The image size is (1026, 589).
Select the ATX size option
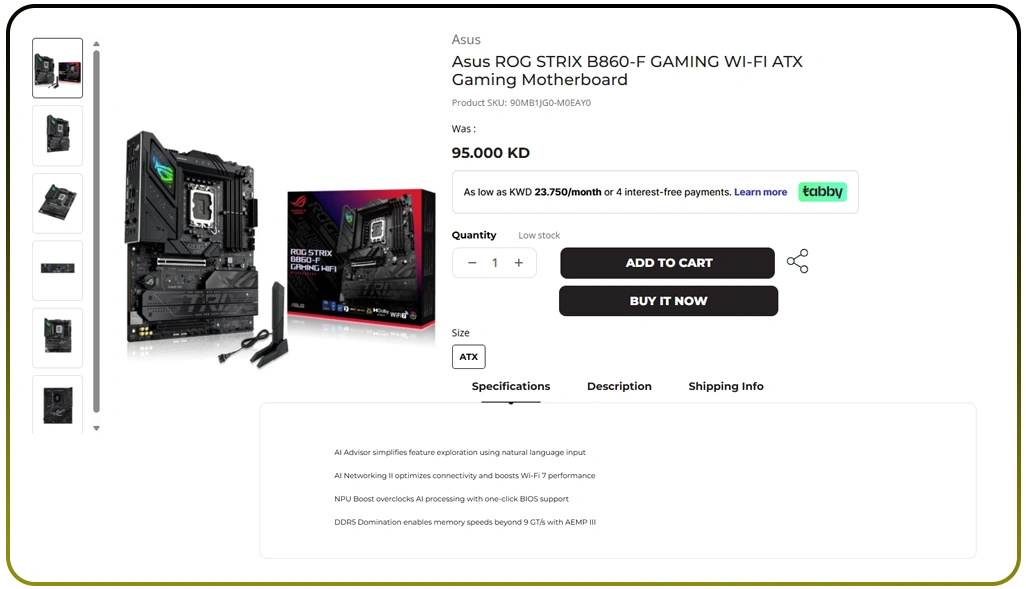[x=469, y=357]
